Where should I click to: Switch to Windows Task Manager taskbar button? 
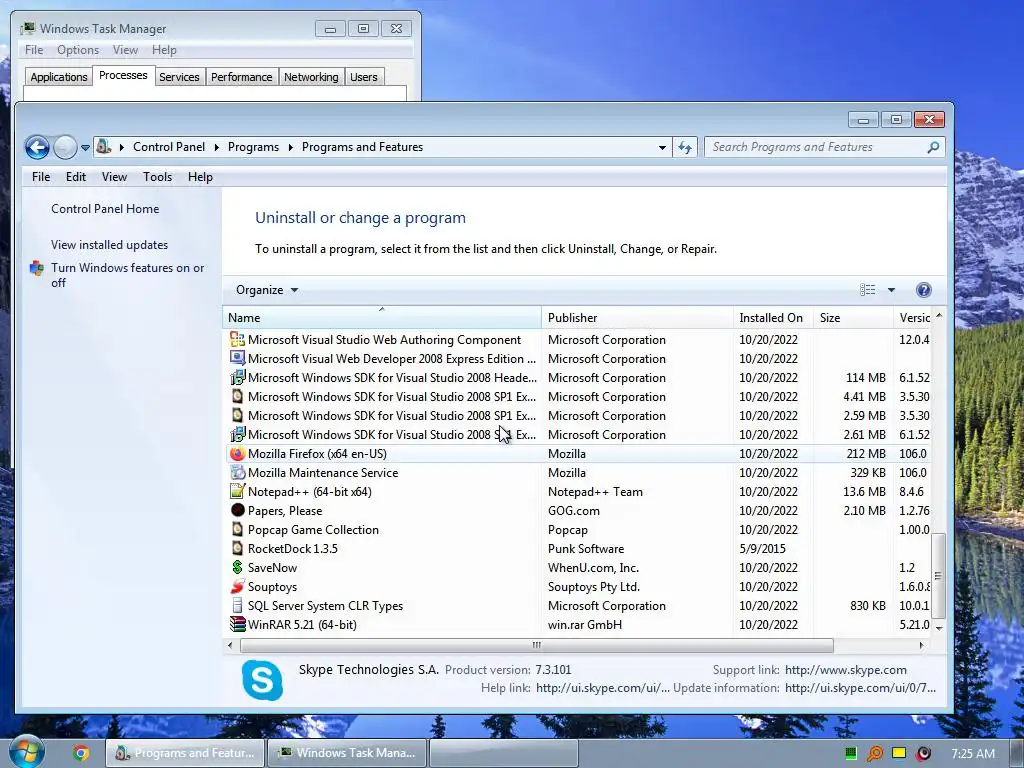click(347, 753)
